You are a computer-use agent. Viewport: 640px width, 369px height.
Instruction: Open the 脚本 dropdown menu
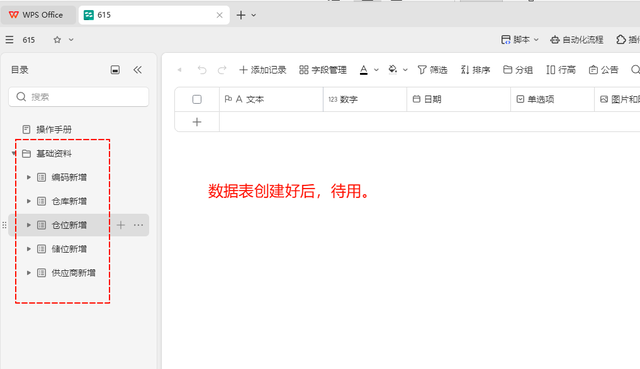(x=520, y=40)
